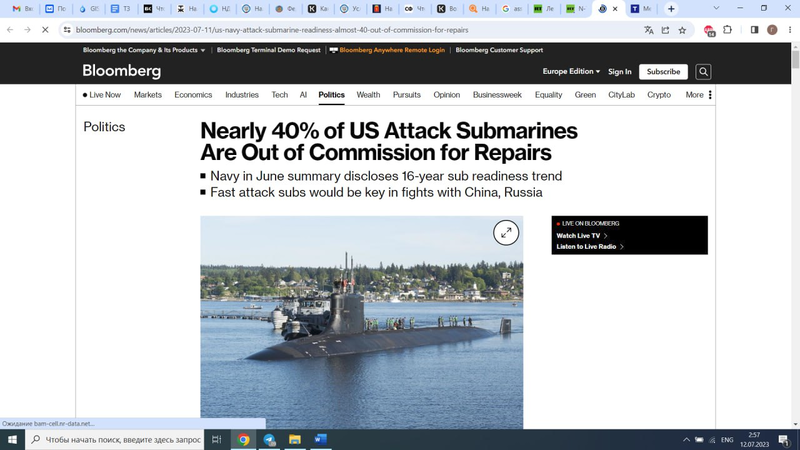Open the red extension with badge
The height and width of the screenshot is (450, 800).
(709, 31)
